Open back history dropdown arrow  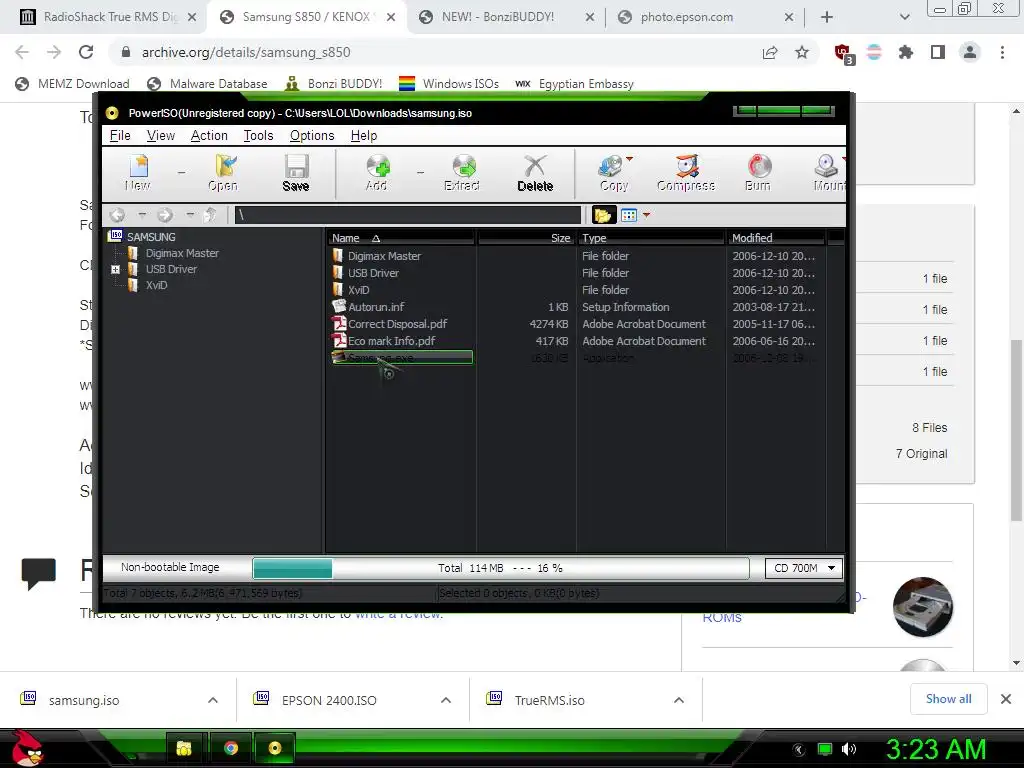[142, 215]
